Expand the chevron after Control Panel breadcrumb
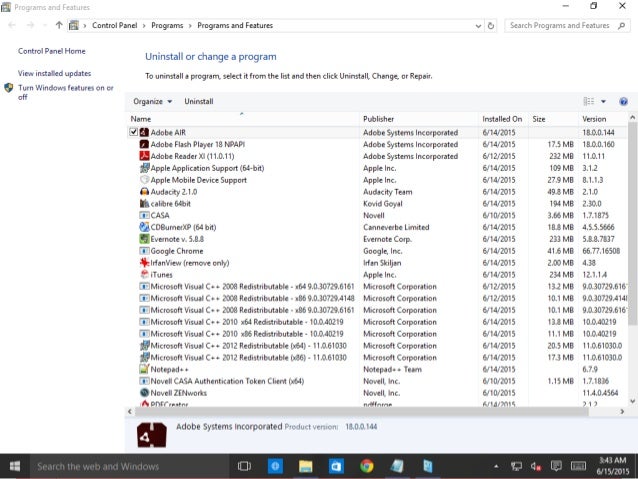The width and height of the screenshot is (638, 479). coord(144,26)
